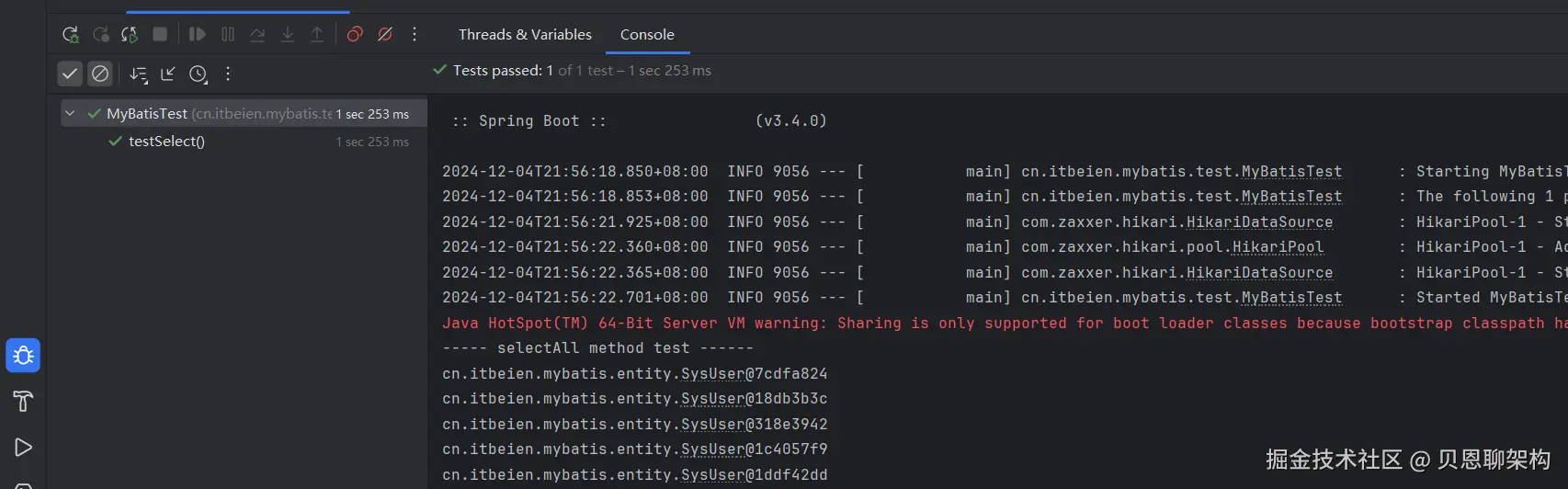The image size is (1568, 489).
Task: Open first HikariDataSource link in log
Action: [x=1259, y=222]
